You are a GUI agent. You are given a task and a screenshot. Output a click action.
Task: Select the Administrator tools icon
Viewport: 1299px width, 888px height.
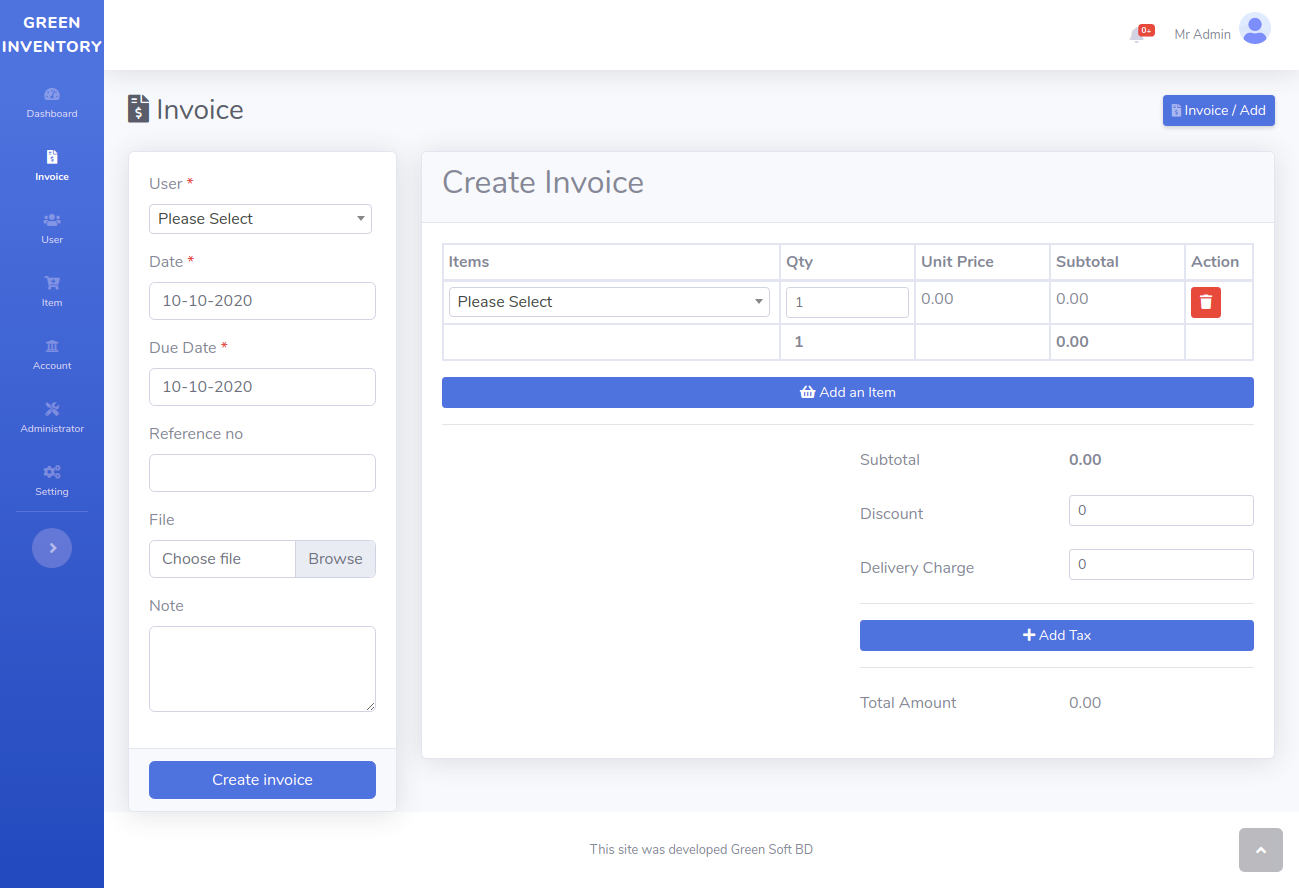pyautogui.click(x=51, y=411)
